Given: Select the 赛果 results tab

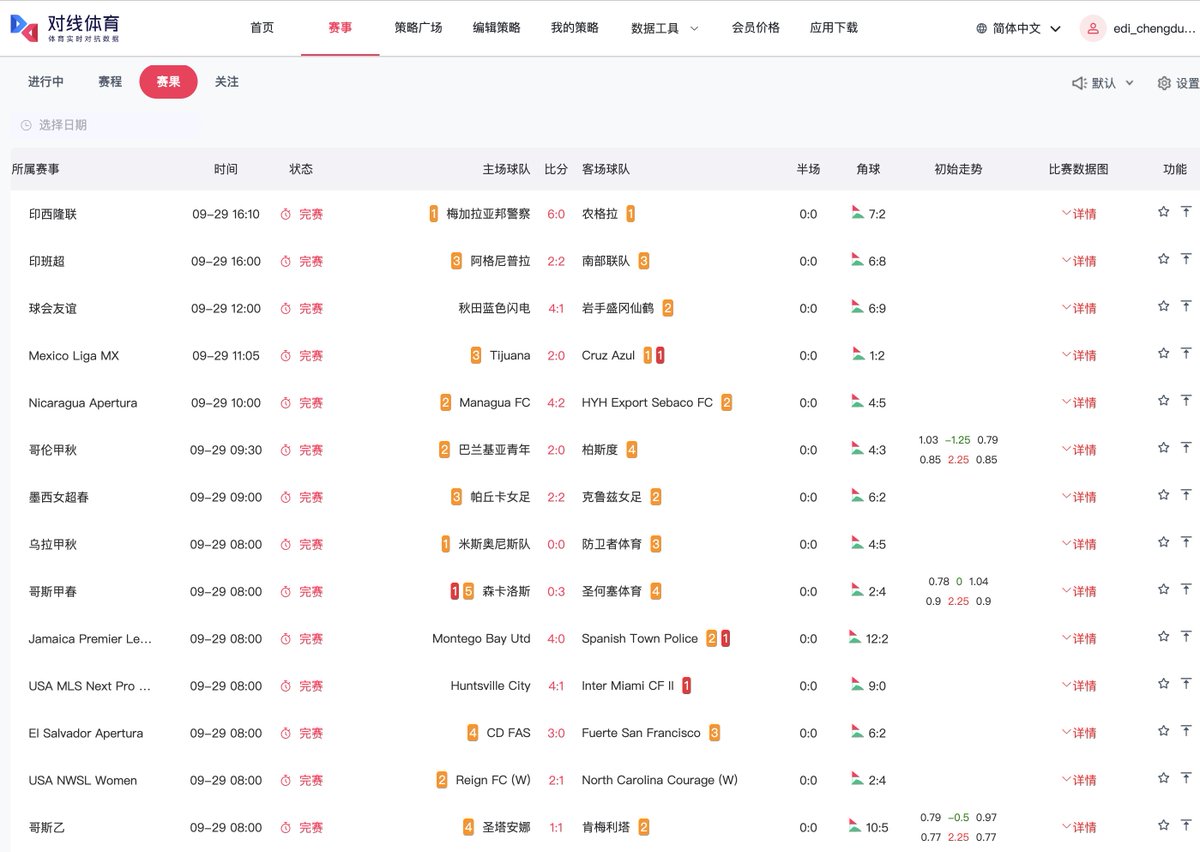Looking at the screenshot, I should [168, 82].
